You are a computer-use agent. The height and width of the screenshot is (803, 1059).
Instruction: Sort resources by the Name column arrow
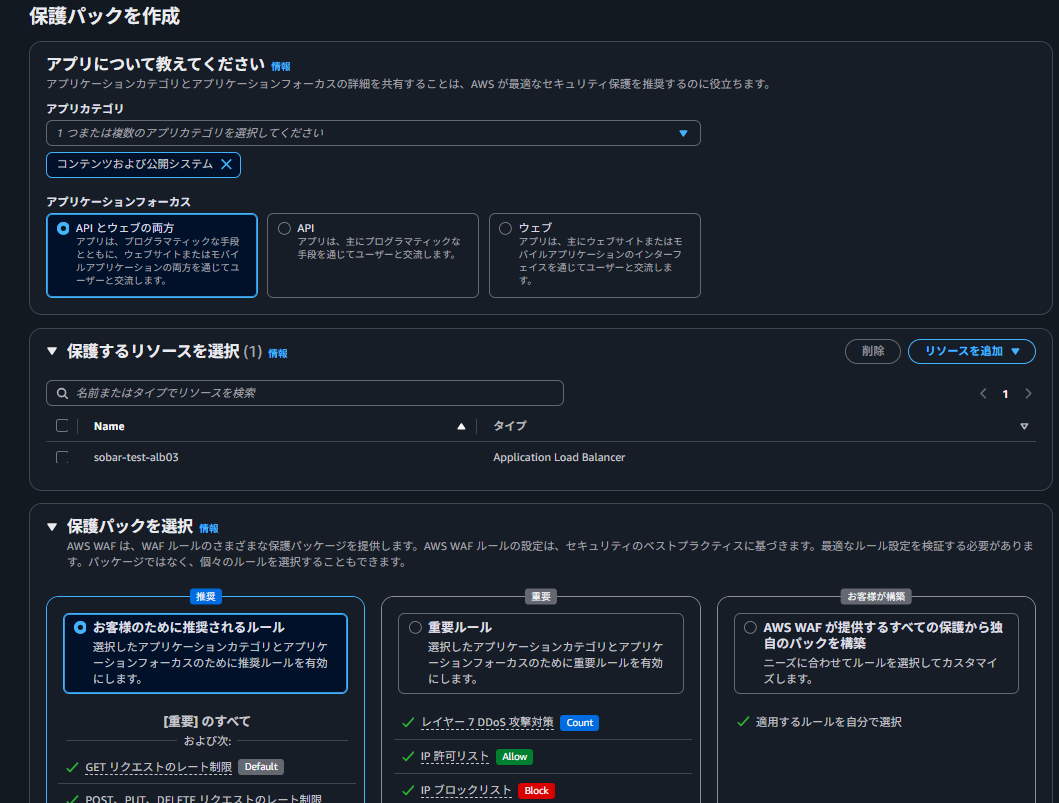(x=461, y=426)
